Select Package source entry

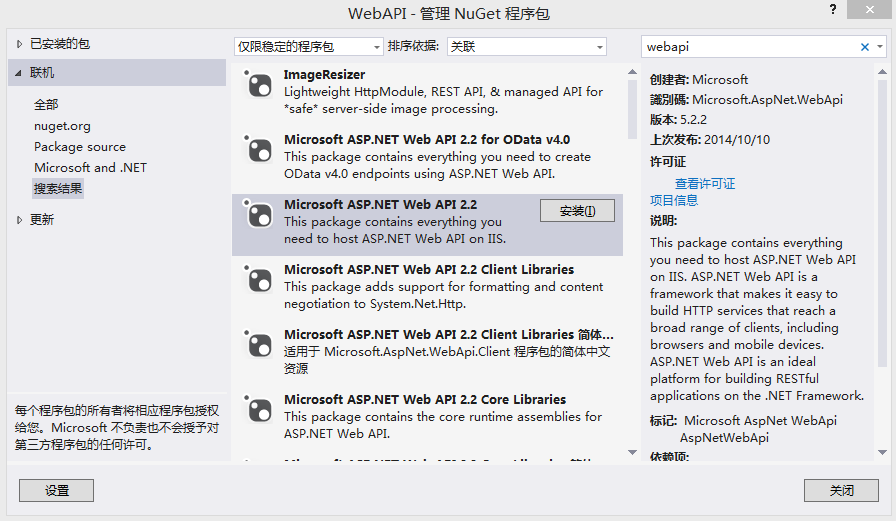click(80, 147)
